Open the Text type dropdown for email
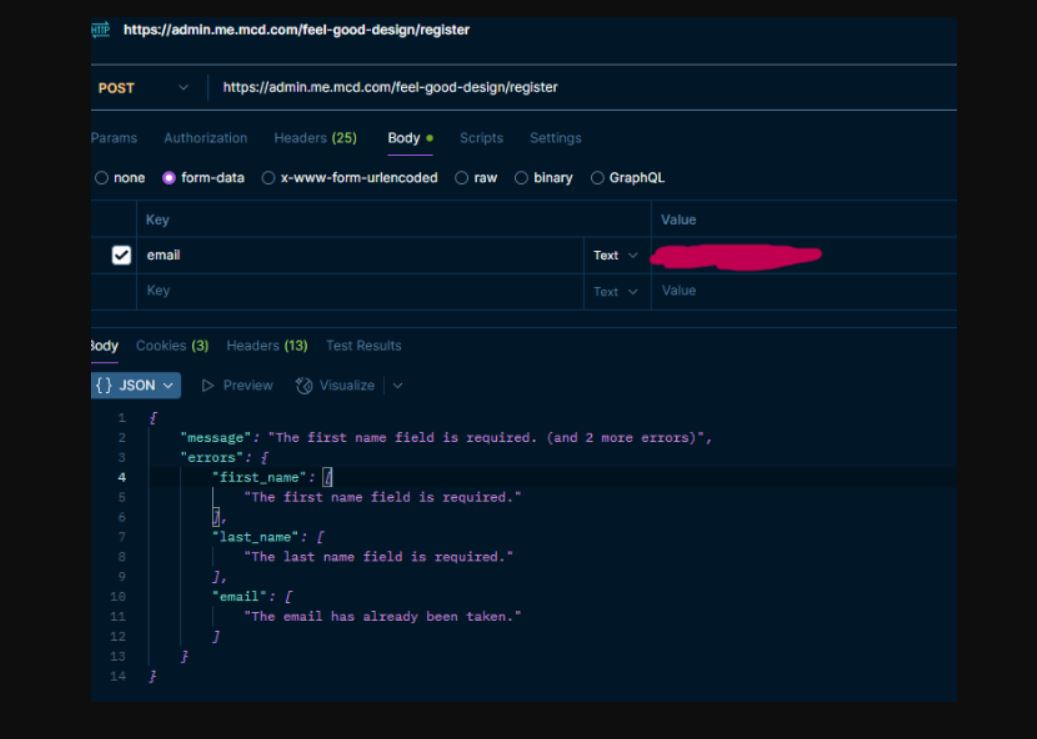1037x739 pixels. click(x=615, y=256)
